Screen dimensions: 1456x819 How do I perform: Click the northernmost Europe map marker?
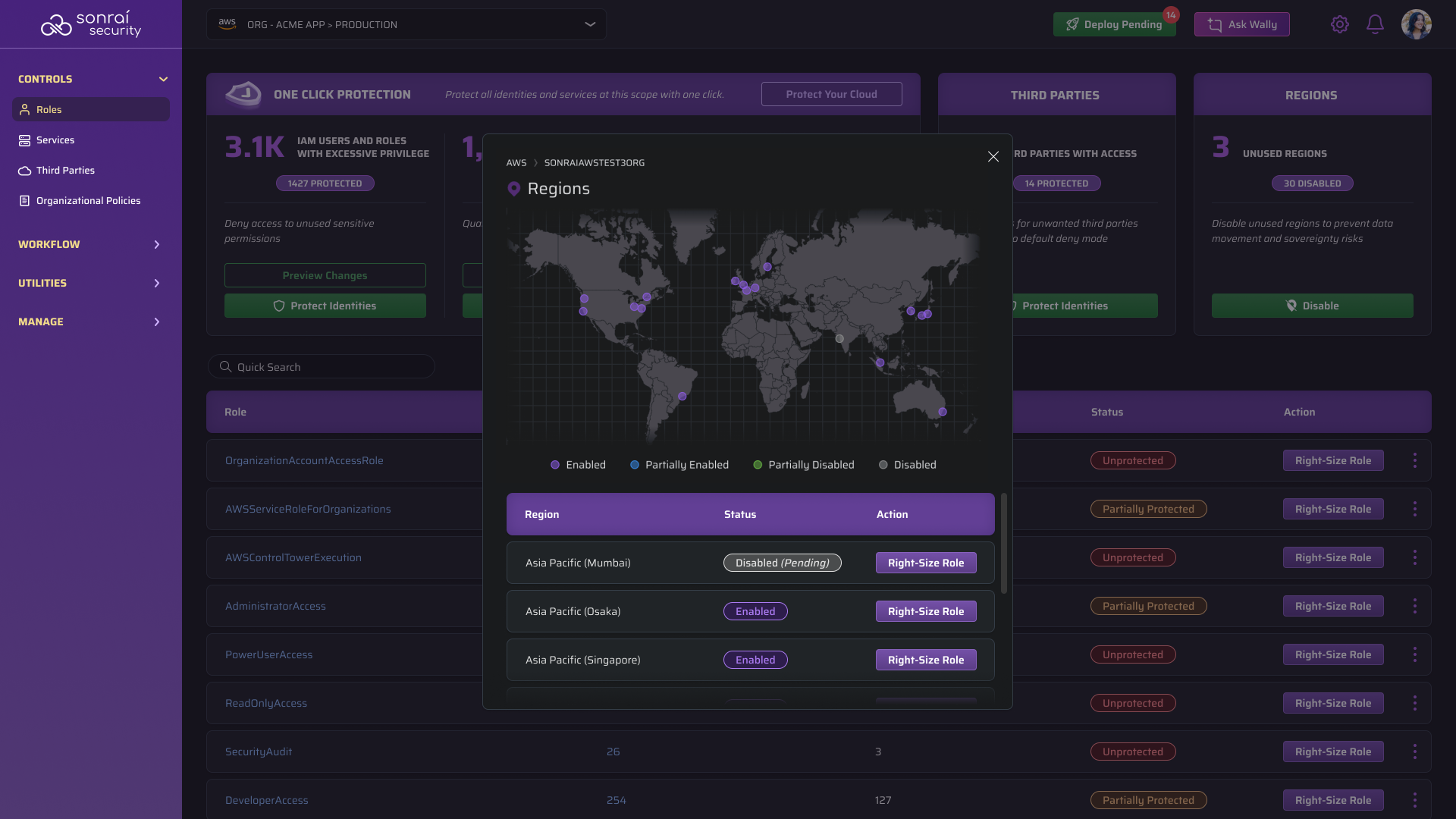tap(767, 266)
